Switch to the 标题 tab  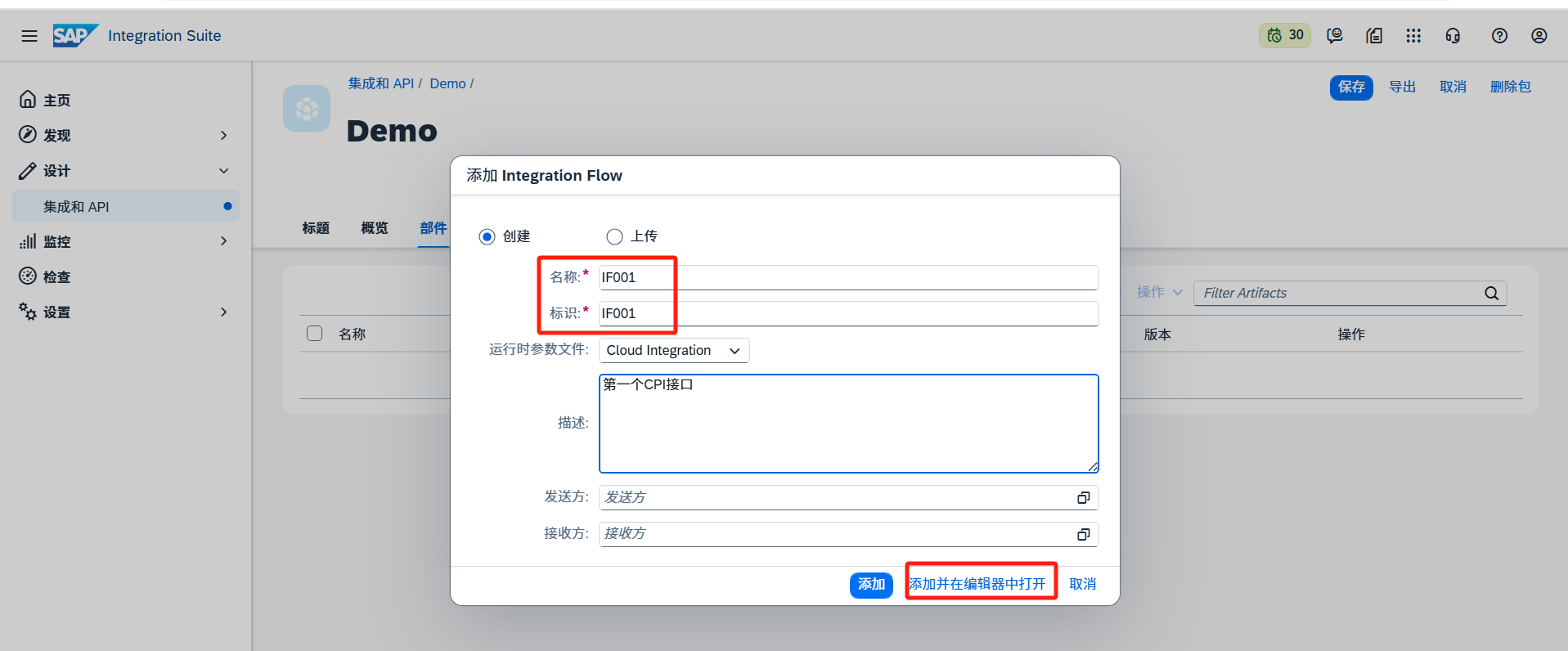click(316, 228)
